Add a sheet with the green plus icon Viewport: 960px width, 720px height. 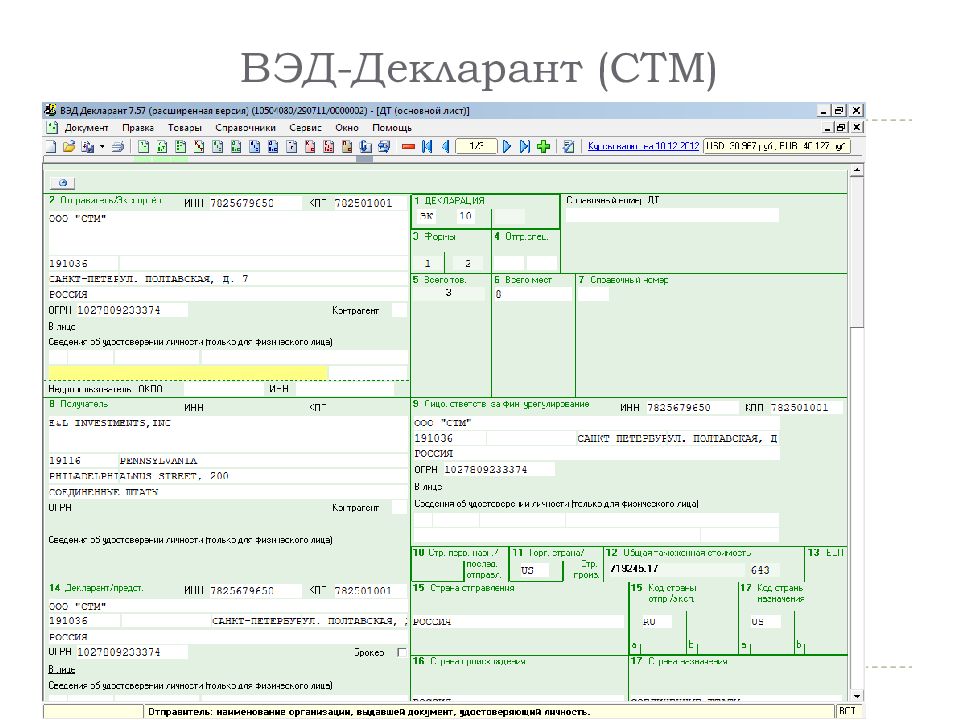tap(543, 146)
